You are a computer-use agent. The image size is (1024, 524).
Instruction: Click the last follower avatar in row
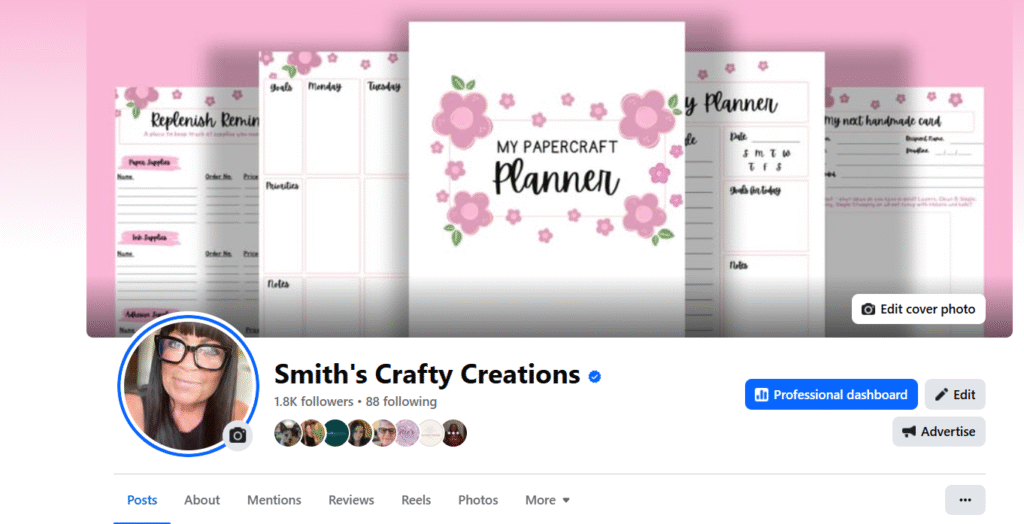[x=454, y=433]
